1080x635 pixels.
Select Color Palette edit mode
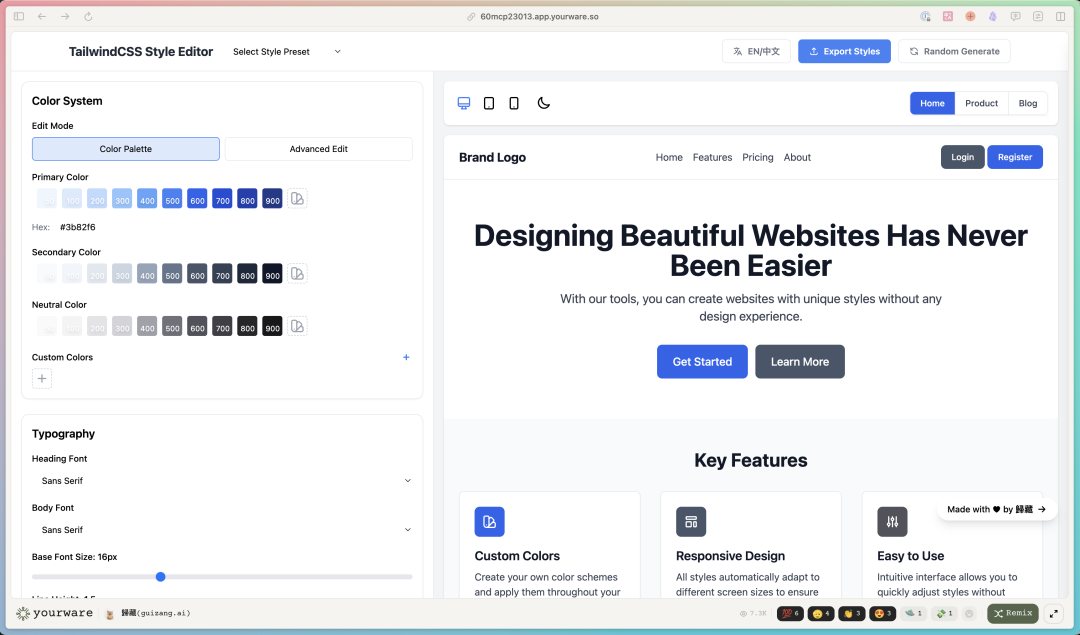coord(126,149)
